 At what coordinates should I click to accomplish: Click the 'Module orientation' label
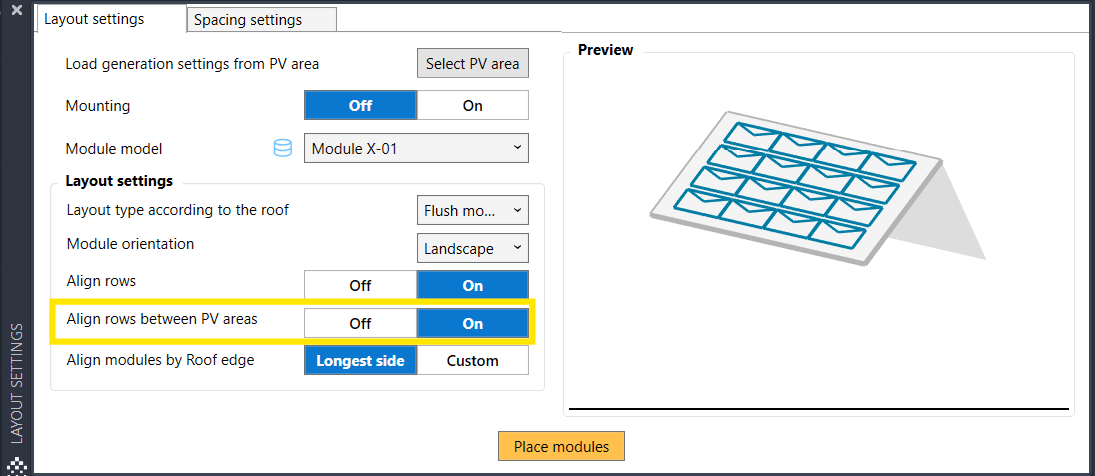point(131,244)
